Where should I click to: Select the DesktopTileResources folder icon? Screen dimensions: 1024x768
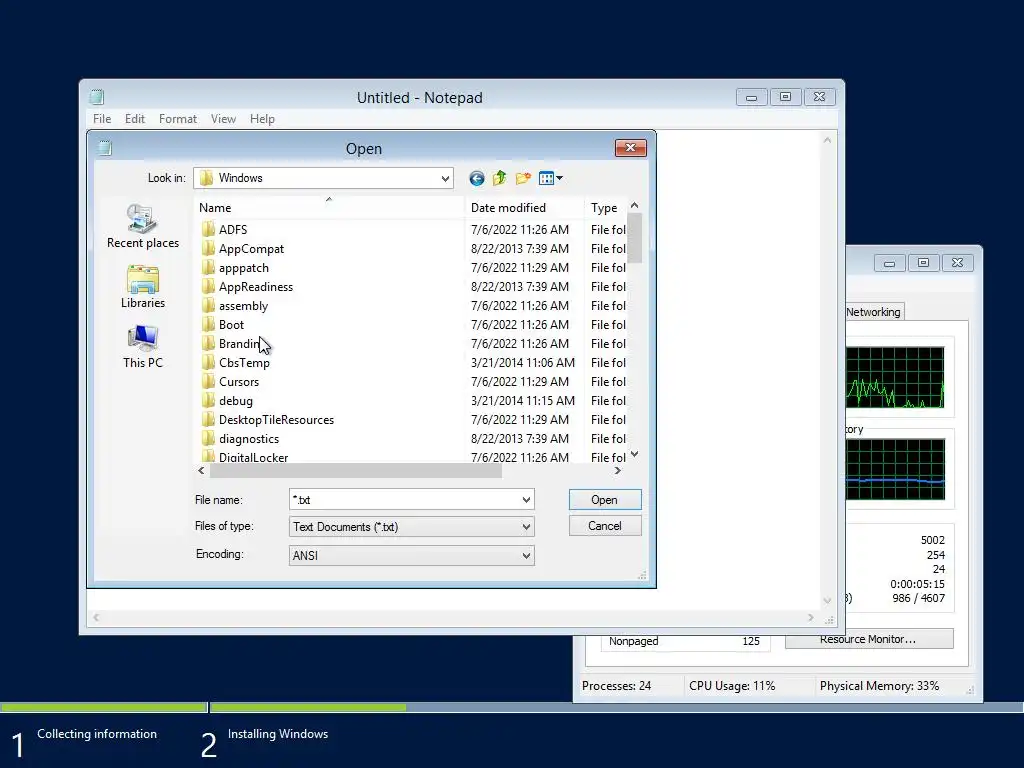click(208, 419)
